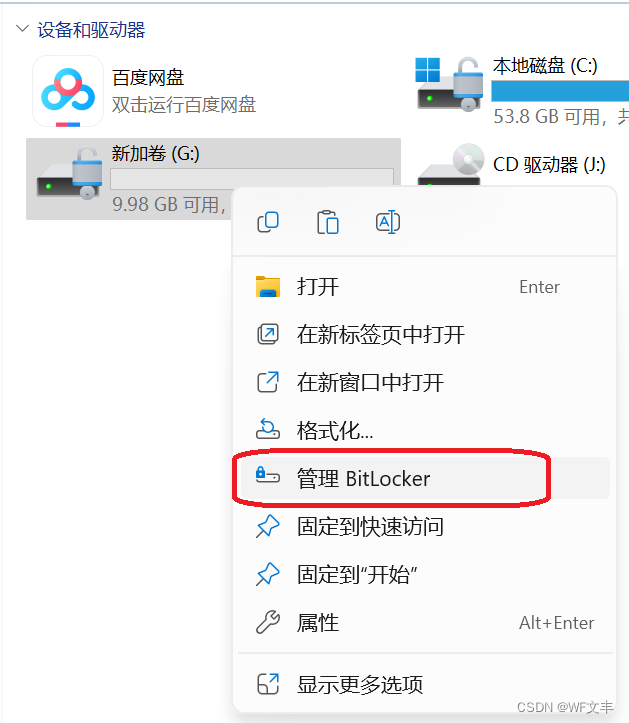
Task: Click the blue usage bar of Local Disk (C:)
Action: coord(560,91)
